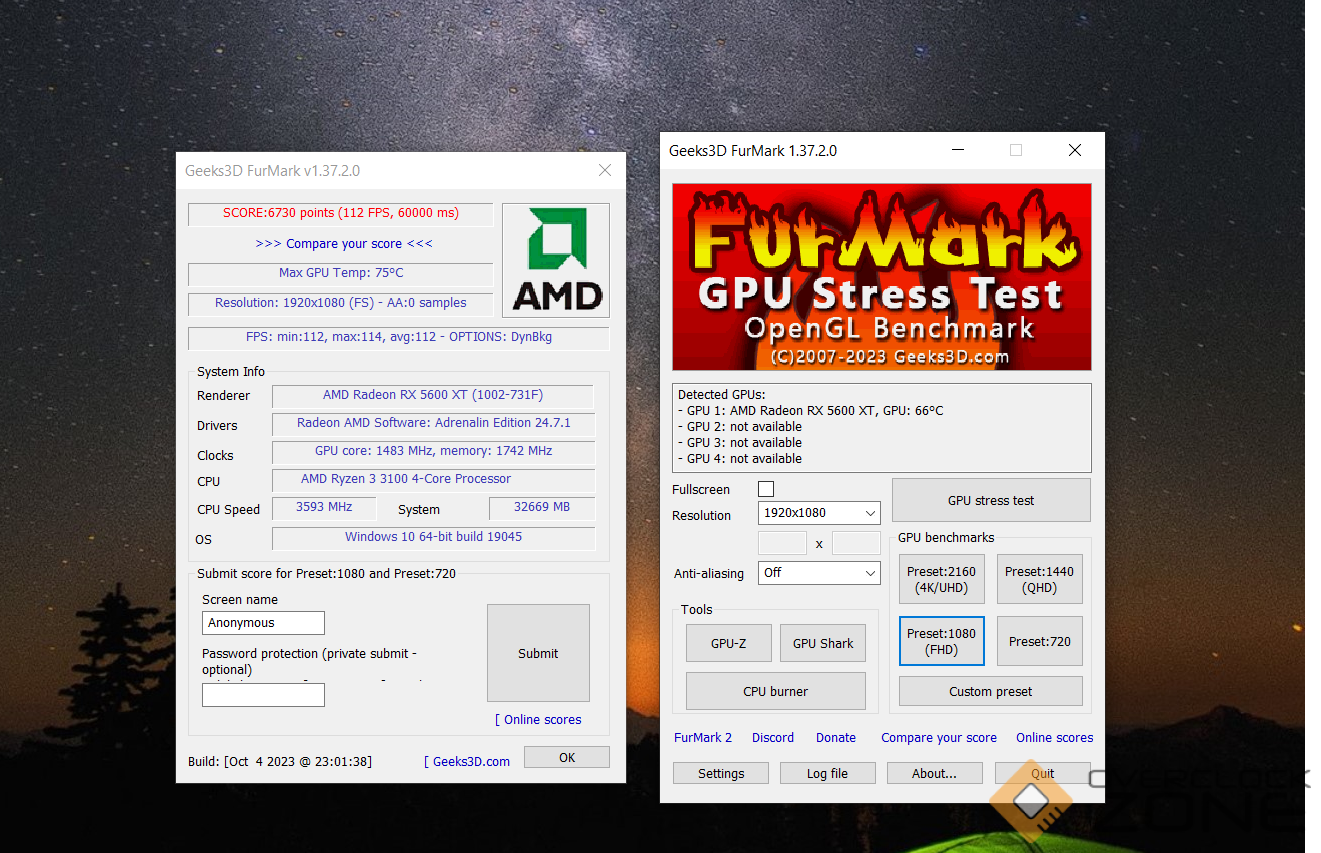Submit the benchmark score
1321x853 pixels.
click(x=538, y=653)
